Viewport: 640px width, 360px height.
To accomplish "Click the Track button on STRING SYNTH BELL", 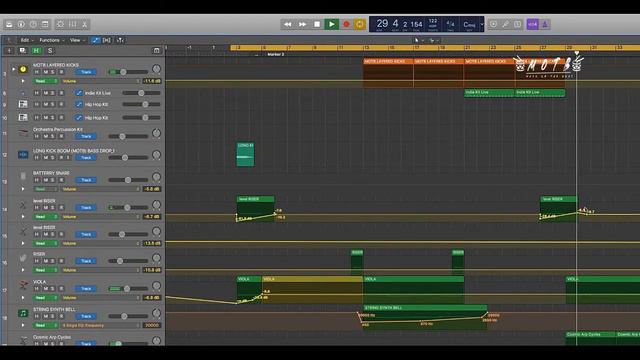I will 86,316.
